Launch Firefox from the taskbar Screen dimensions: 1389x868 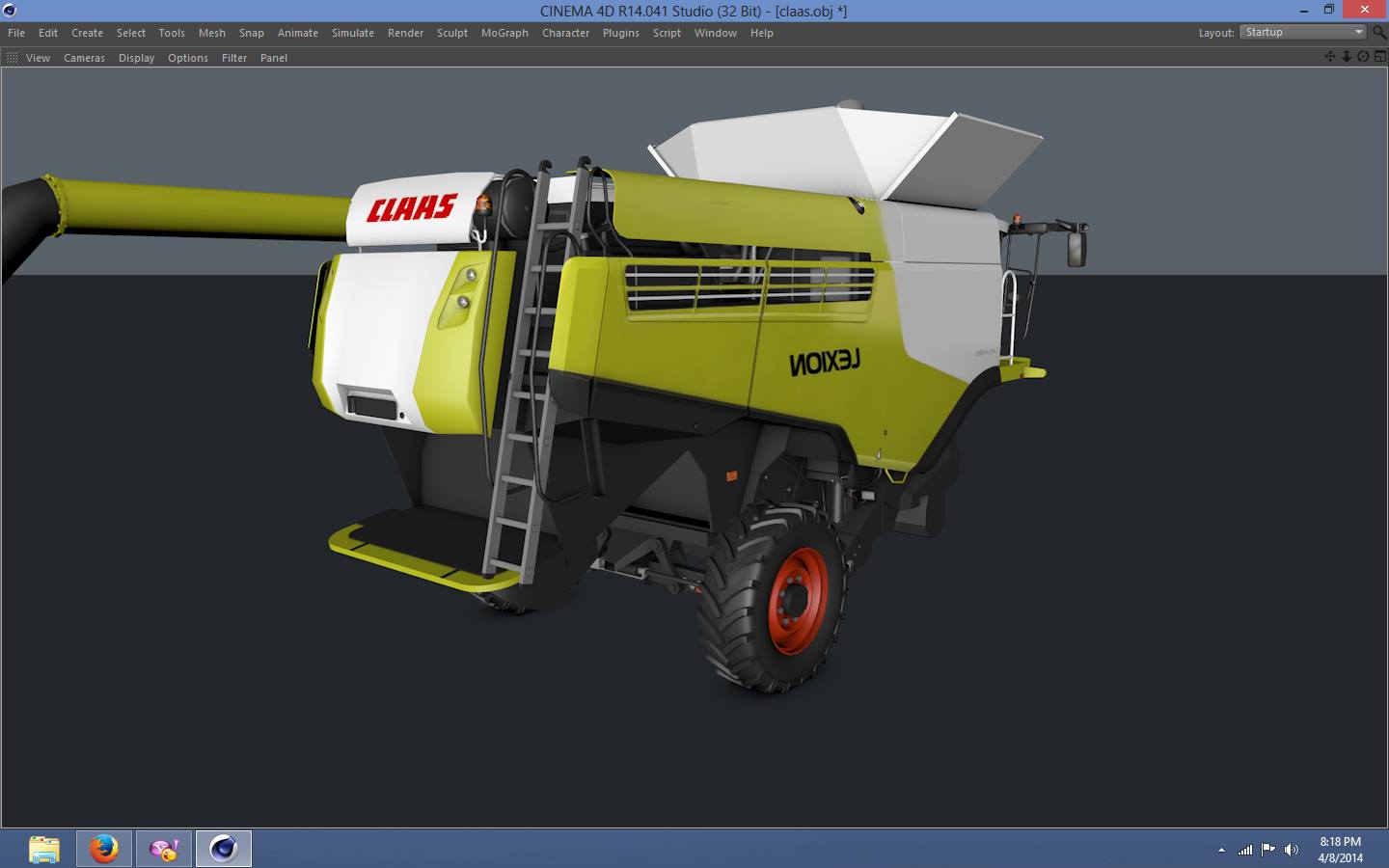[x=104, y=849]
